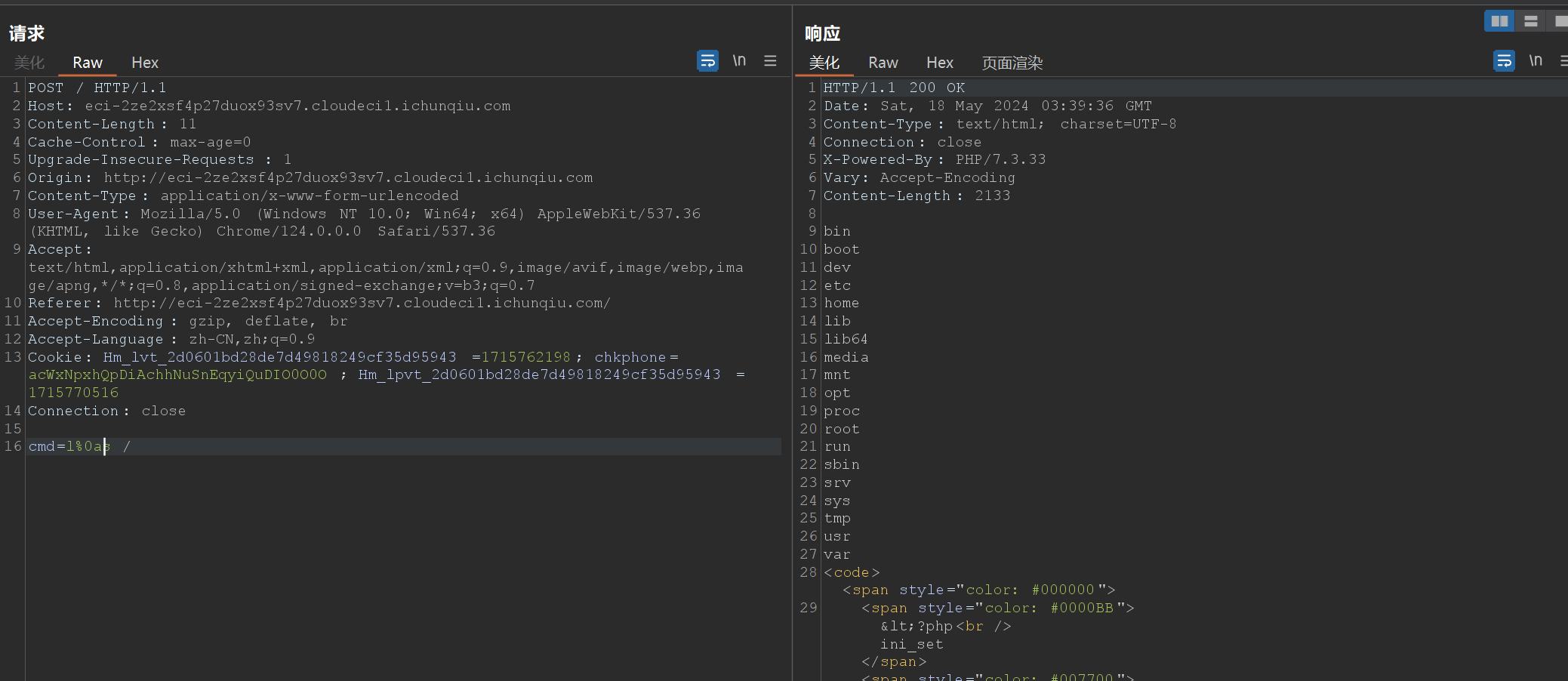Viewport: 1568px width, 681px height.
Task: Click 'Connection: close' in request
Action: click(106, 411)
